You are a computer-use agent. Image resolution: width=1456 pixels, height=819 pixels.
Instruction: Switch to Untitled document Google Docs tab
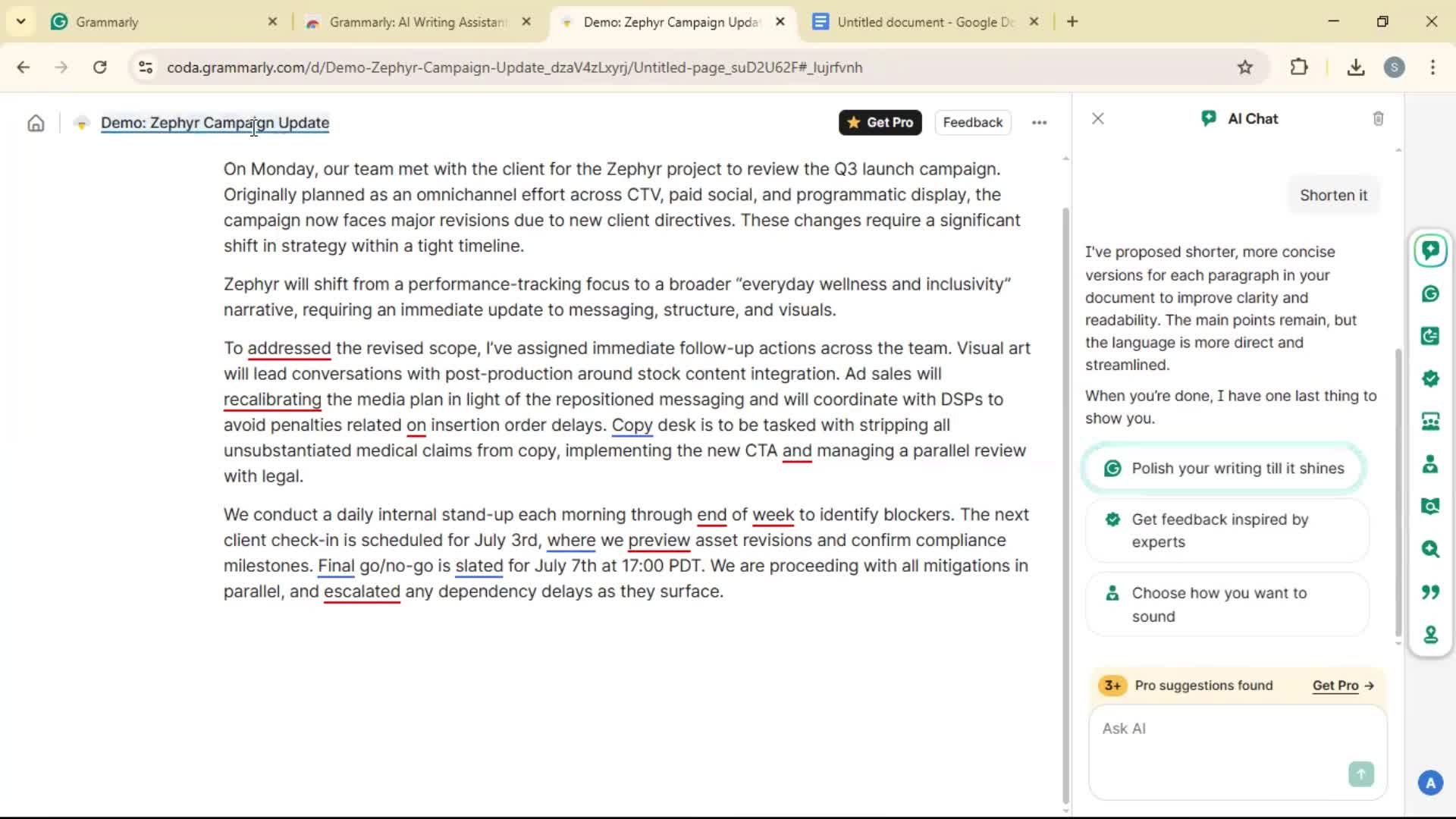point(924,22)
